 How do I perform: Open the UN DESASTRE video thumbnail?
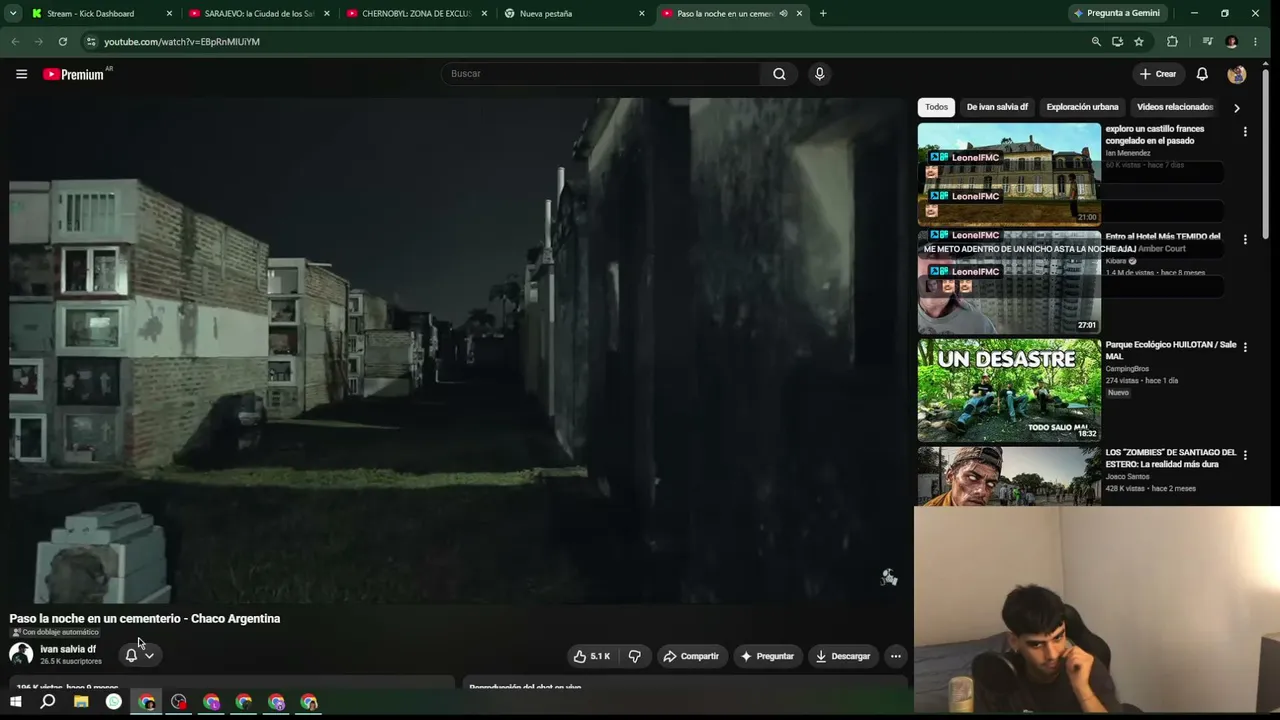[1009, 390]
